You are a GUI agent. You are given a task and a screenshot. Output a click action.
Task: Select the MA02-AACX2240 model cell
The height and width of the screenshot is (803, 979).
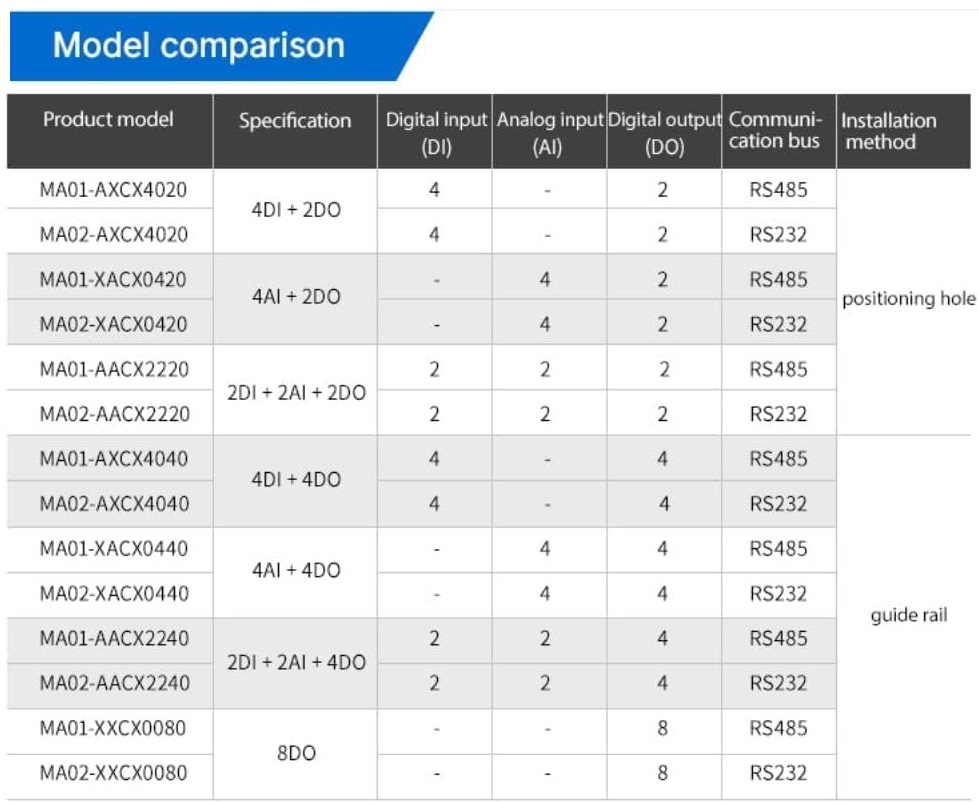tap(114, 684)
